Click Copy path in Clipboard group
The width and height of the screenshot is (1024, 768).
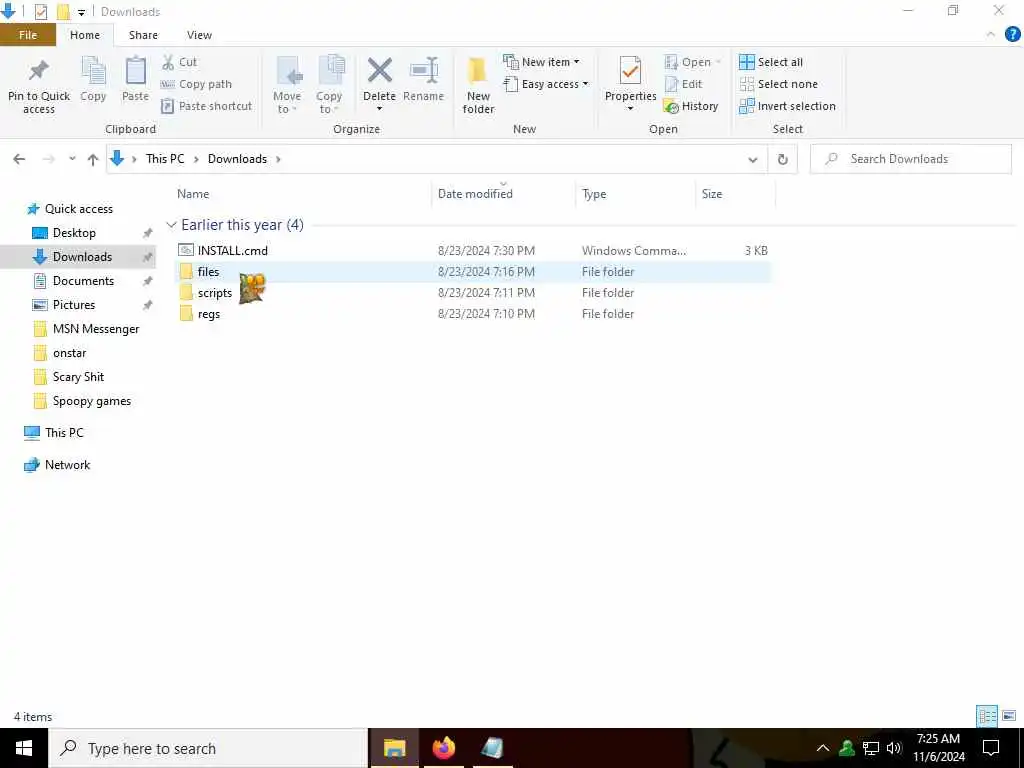coord(197,84)
